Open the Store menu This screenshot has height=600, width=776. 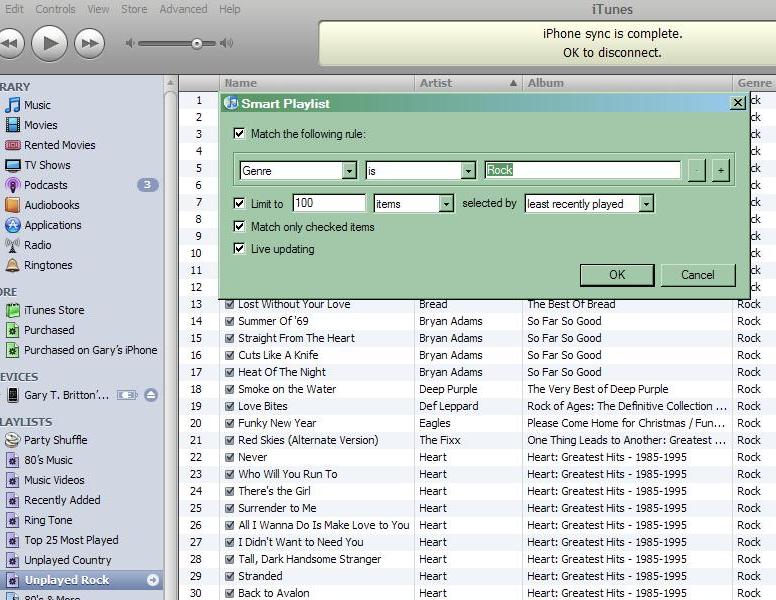pos(134,9)
